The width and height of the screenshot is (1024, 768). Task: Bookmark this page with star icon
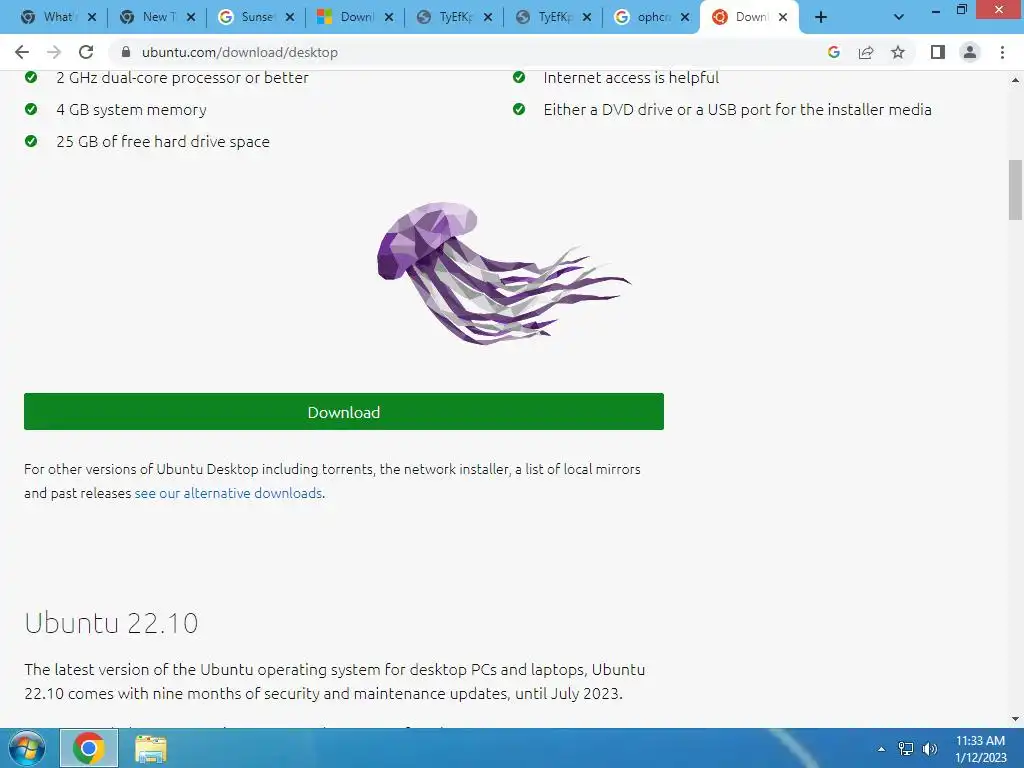[898, 52]
